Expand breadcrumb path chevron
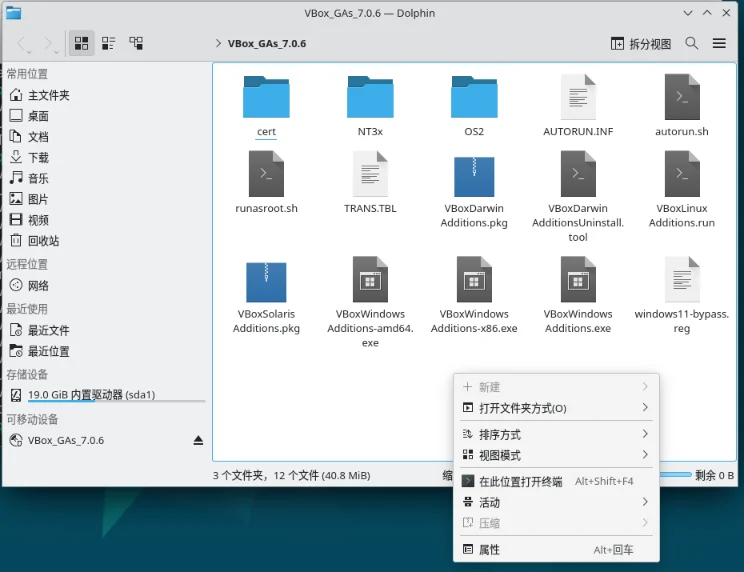The width and height of the screenshot is (744, 572). [x=218, y=44]
